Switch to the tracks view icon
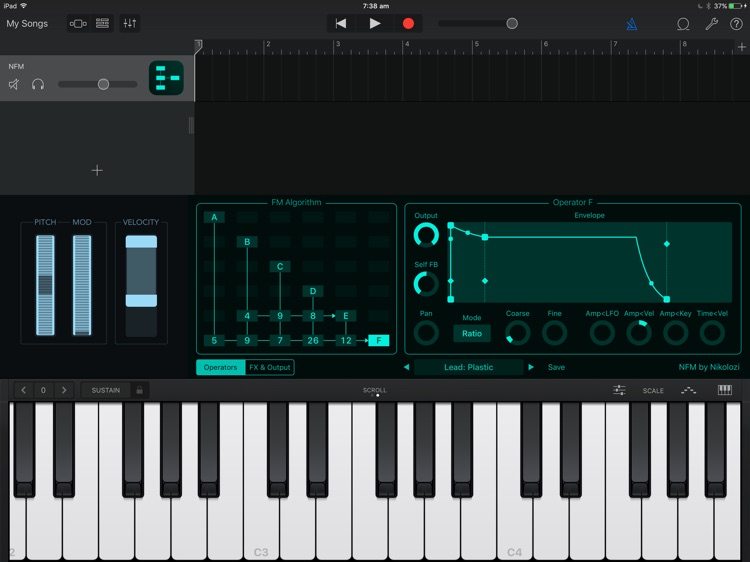 102,23
